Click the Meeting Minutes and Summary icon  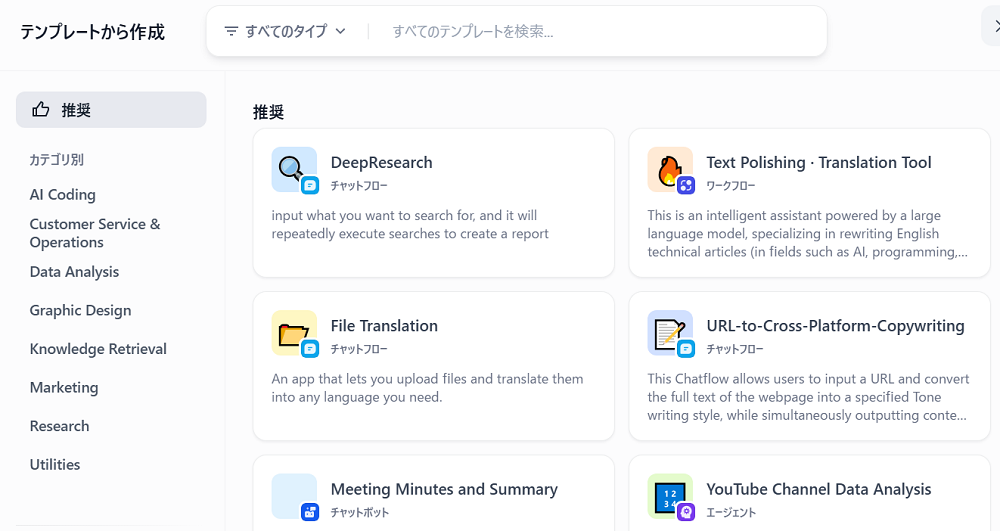click(293, 495)
